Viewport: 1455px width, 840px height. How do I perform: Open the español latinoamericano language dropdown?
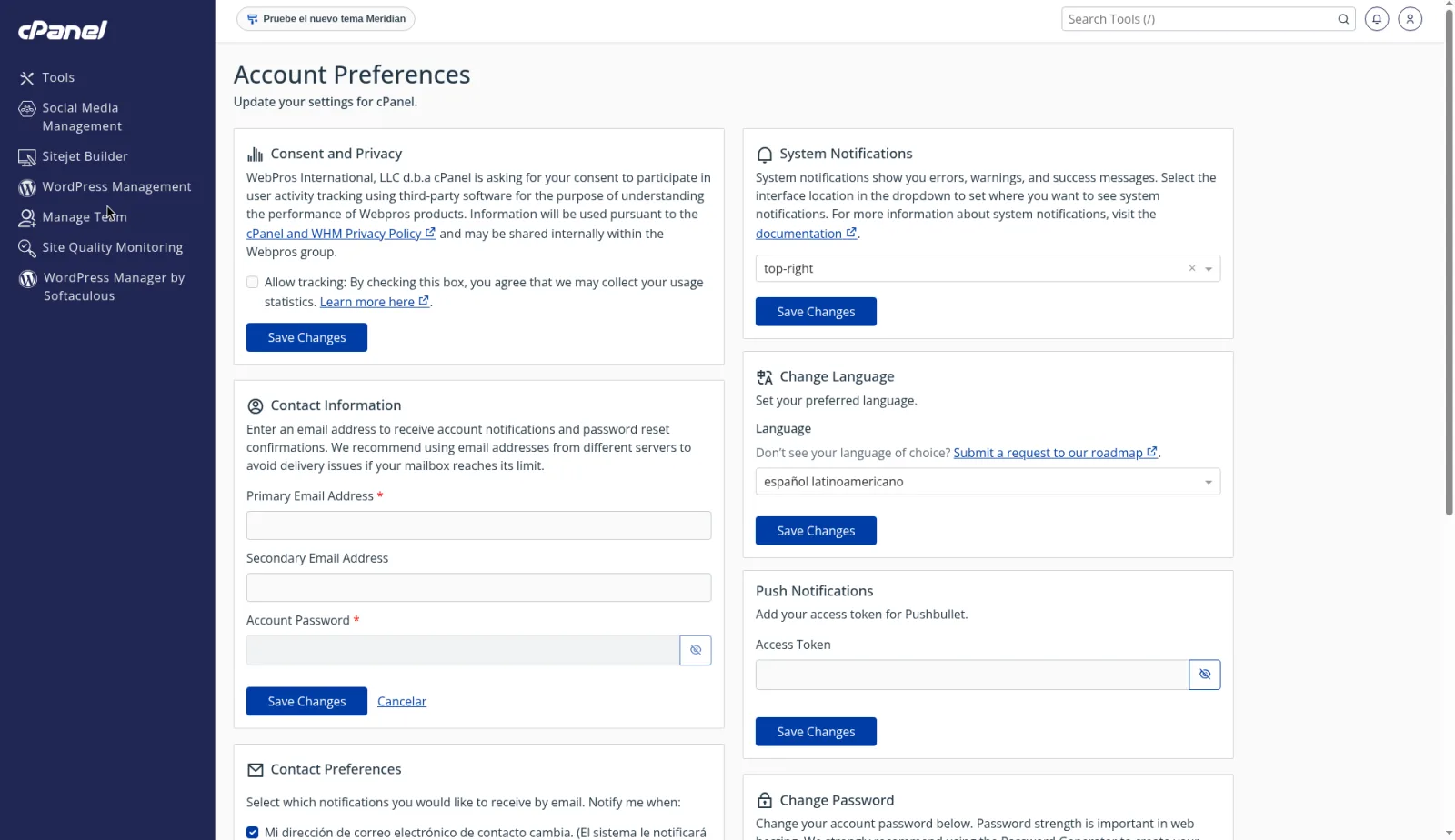click(x=988, y=482)
